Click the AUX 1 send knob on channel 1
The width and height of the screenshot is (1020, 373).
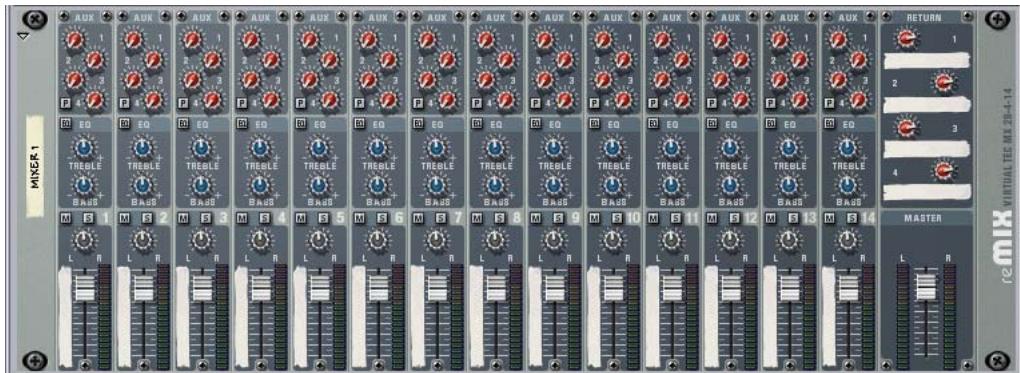click(x=74, y=41)
